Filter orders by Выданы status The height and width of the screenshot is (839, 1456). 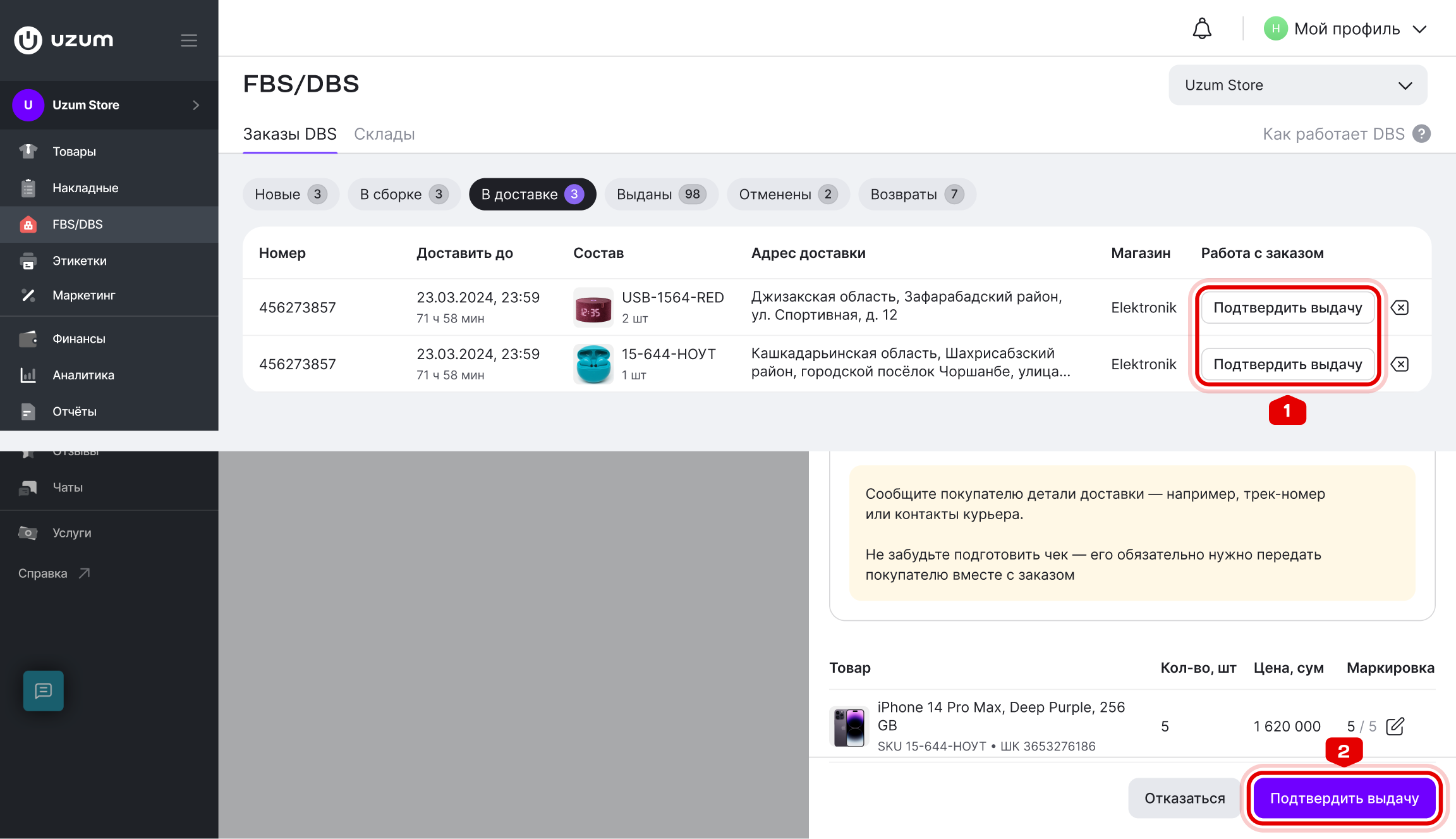661,194
